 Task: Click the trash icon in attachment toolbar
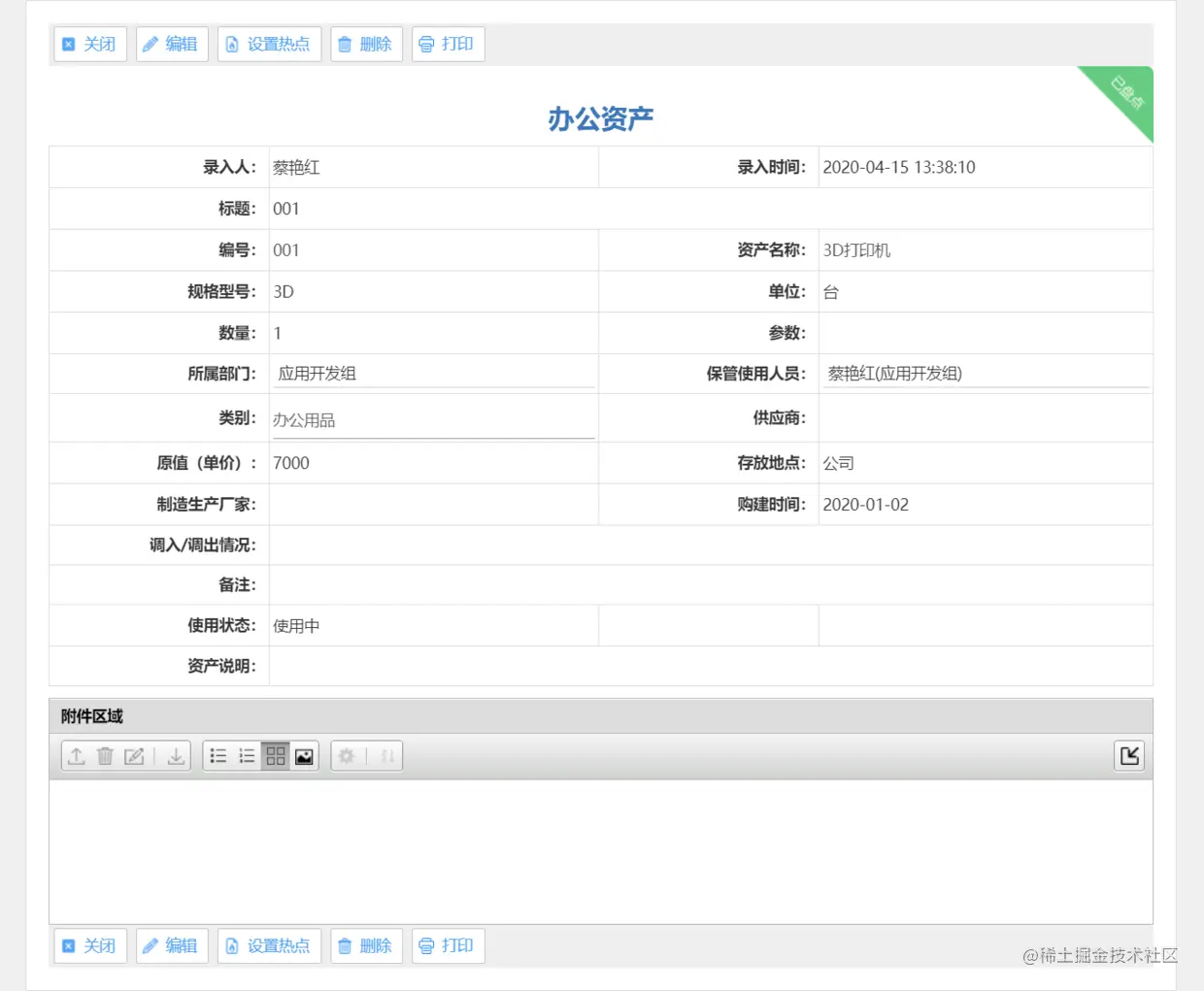[106, 755]
